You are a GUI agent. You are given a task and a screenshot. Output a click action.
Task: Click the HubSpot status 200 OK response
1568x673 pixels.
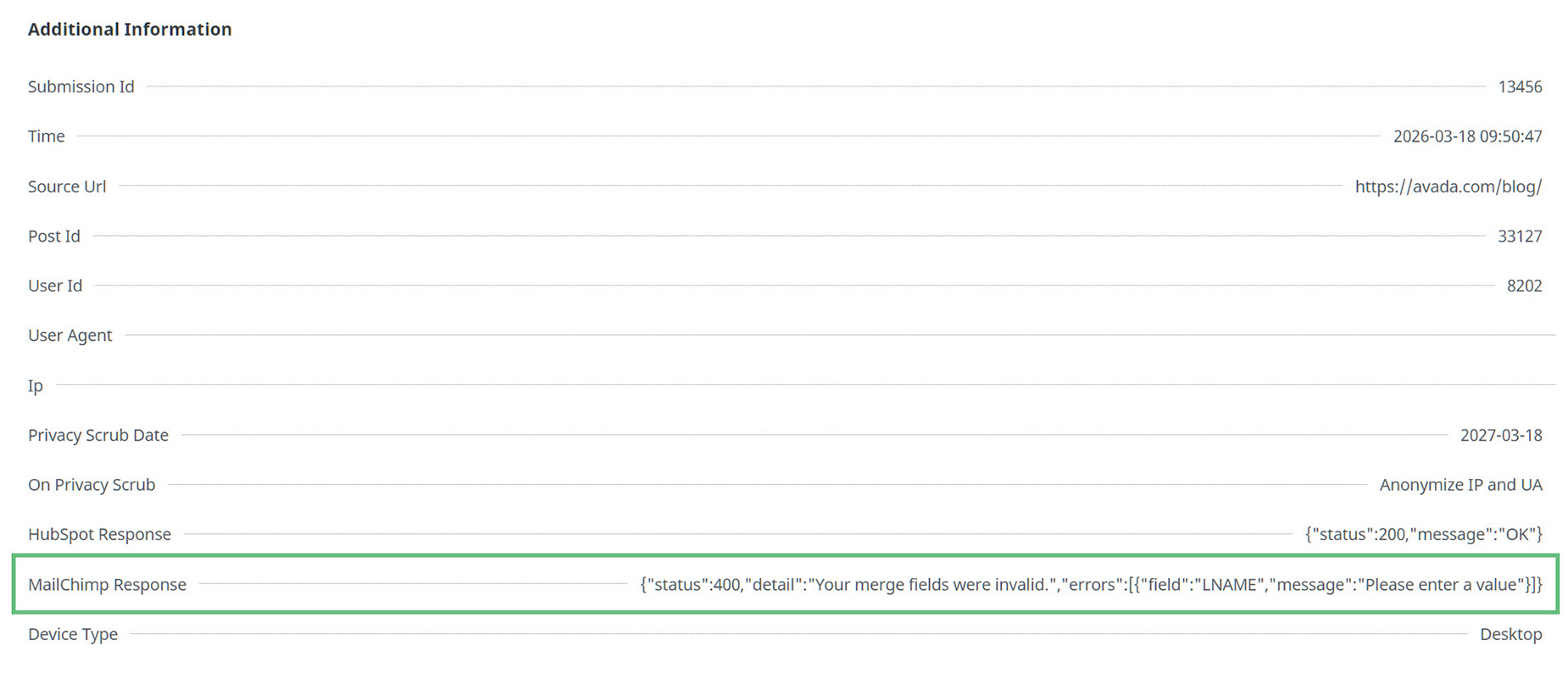pos(1423,535)
